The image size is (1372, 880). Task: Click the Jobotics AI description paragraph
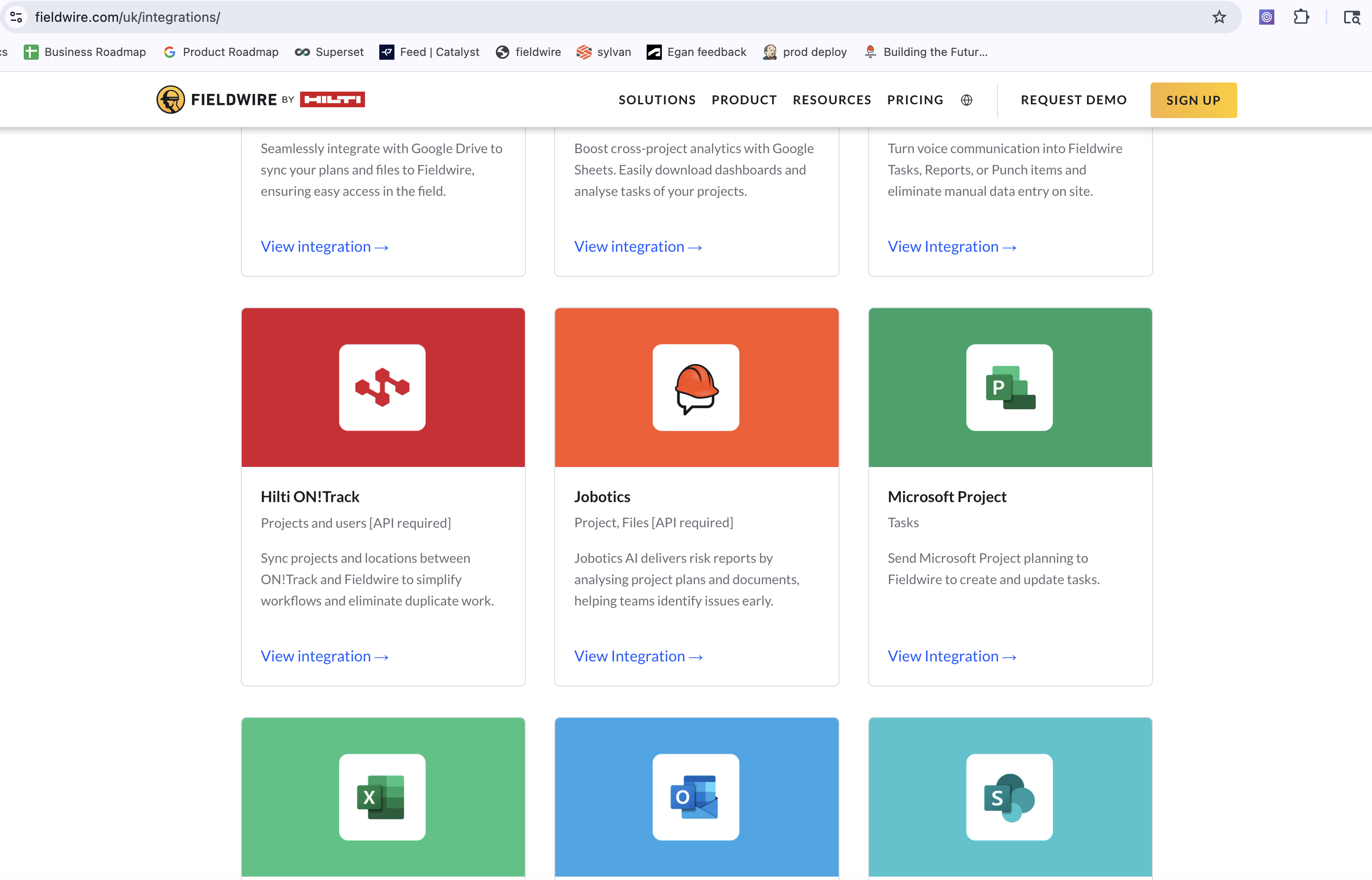686,579
